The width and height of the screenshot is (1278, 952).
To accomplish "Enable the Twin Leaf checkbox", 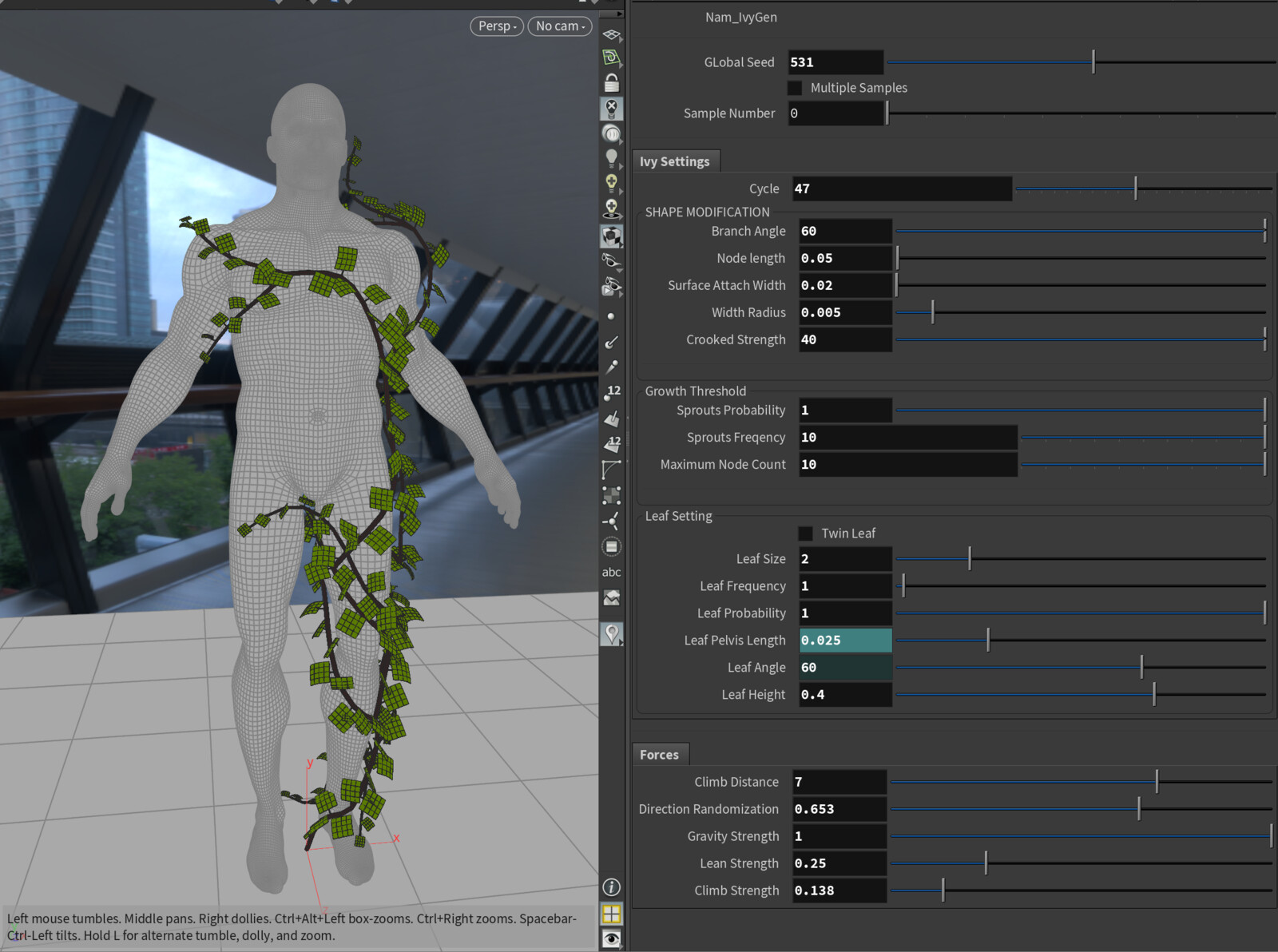I will (x=805, y=533).
